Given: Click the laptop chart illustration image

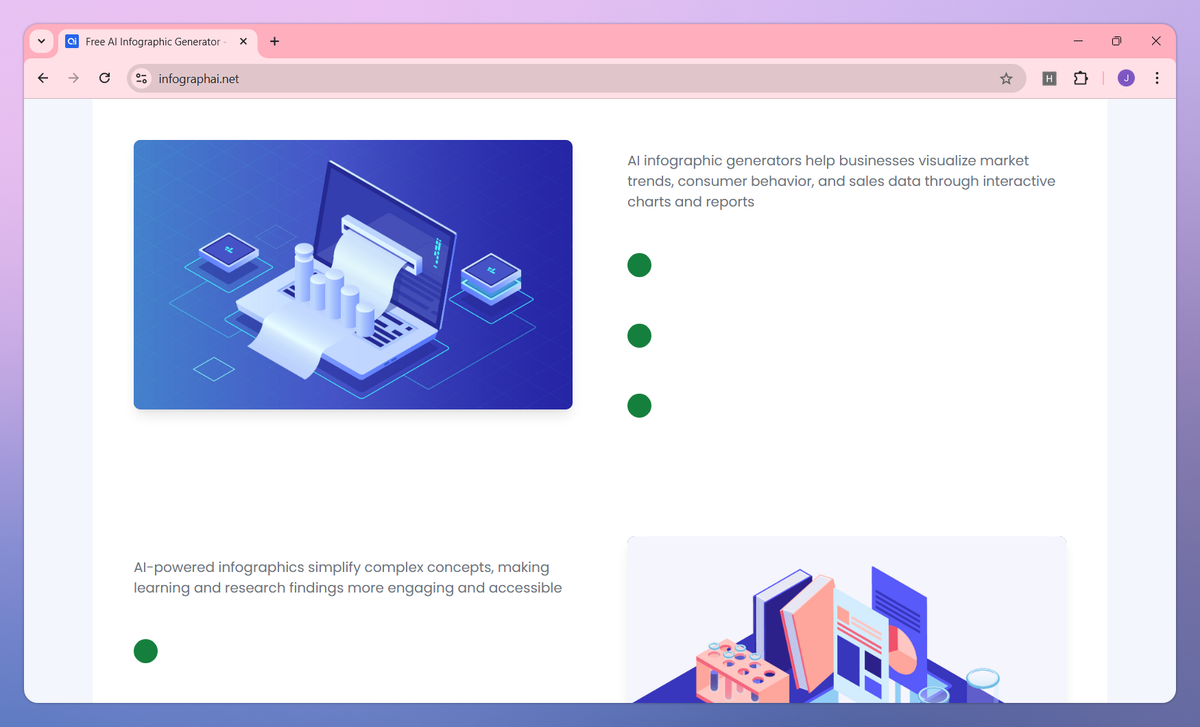Looking at the screenshot, I should click(x=353, y=274).
